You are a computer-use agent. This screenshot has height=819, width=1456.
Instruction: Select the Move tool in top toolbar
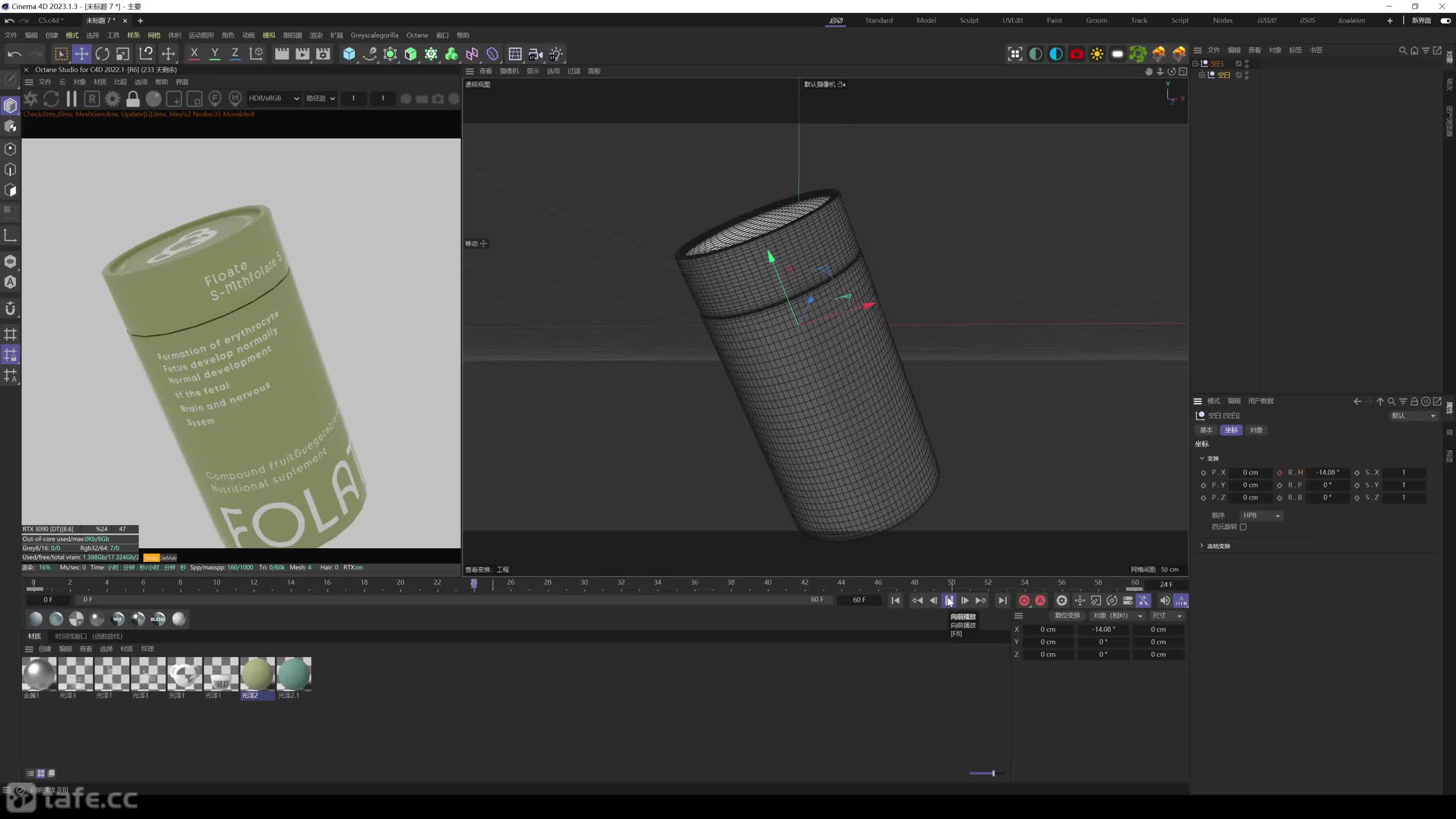[82, 54]
